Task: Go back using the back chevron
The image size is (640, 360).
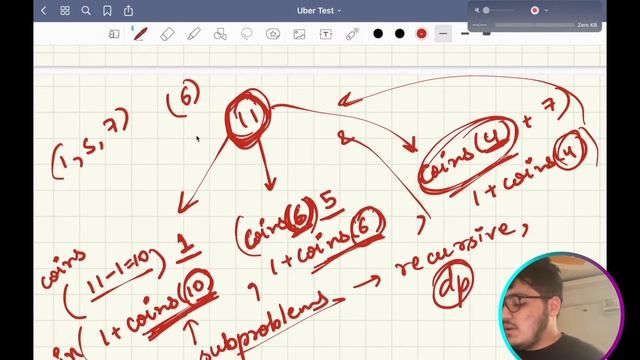Action: click(44, 11)
